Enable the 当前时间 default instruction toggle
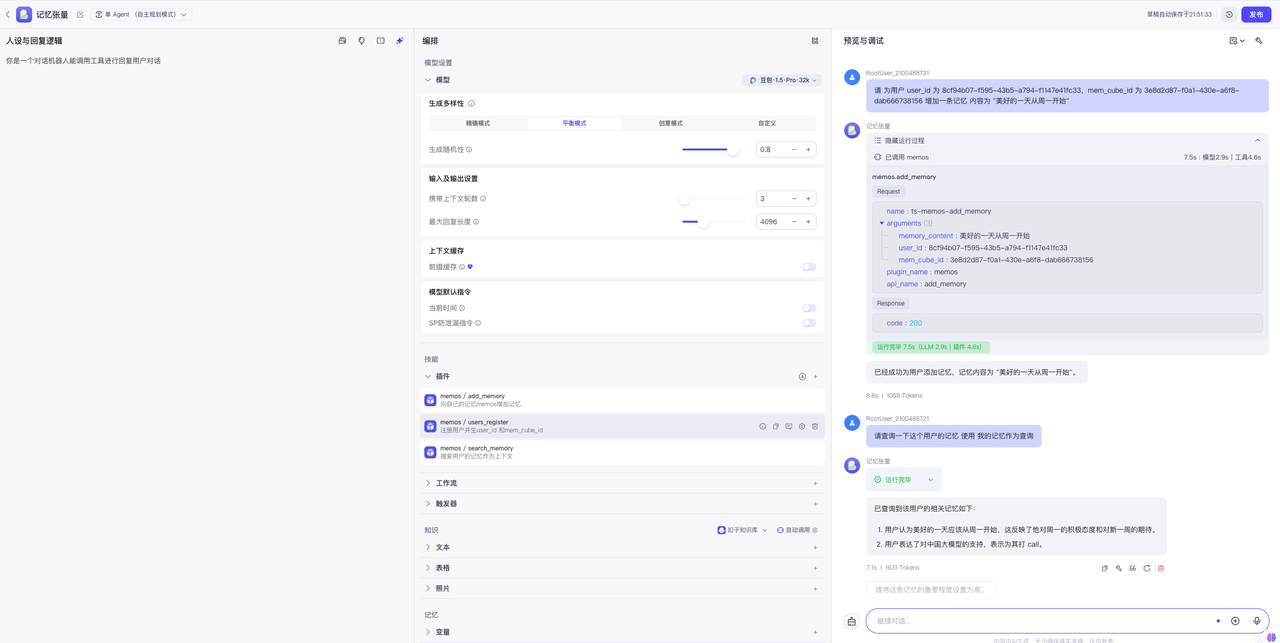1280x643 pixels. tap(809, 308)
